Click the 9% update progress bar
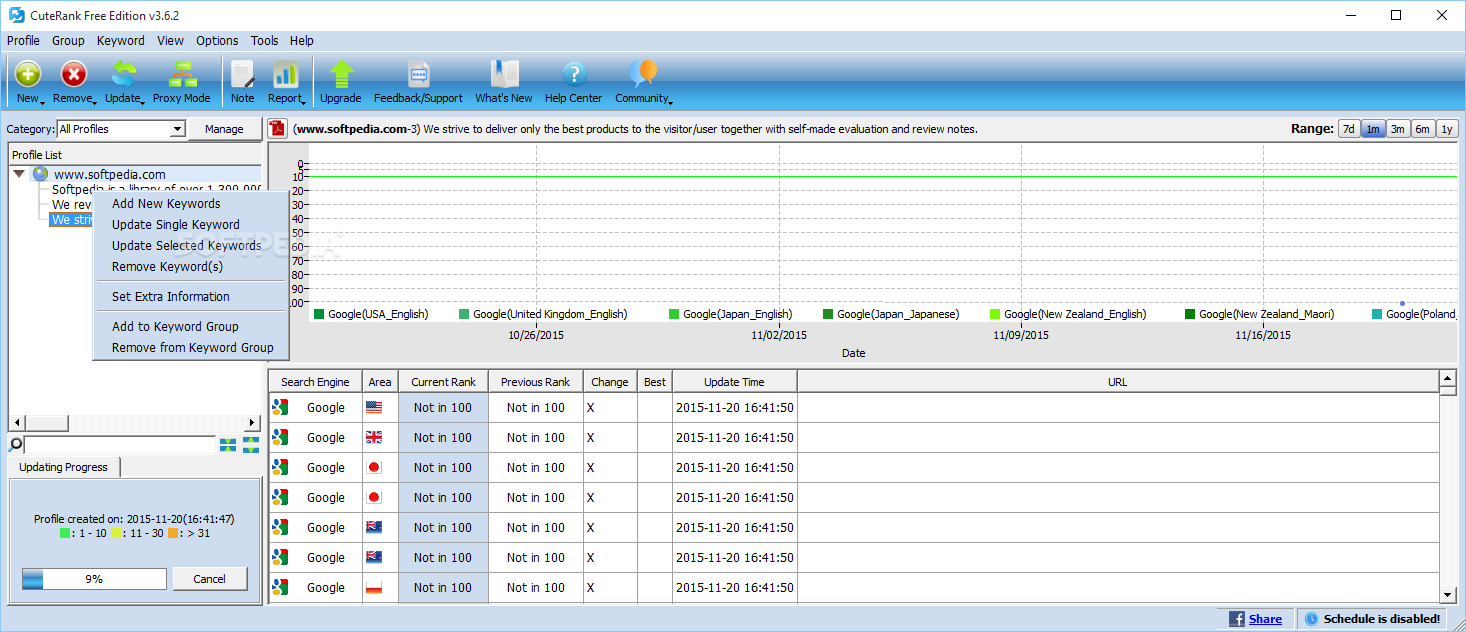1466x632 pixels. [x=94, y=579]
